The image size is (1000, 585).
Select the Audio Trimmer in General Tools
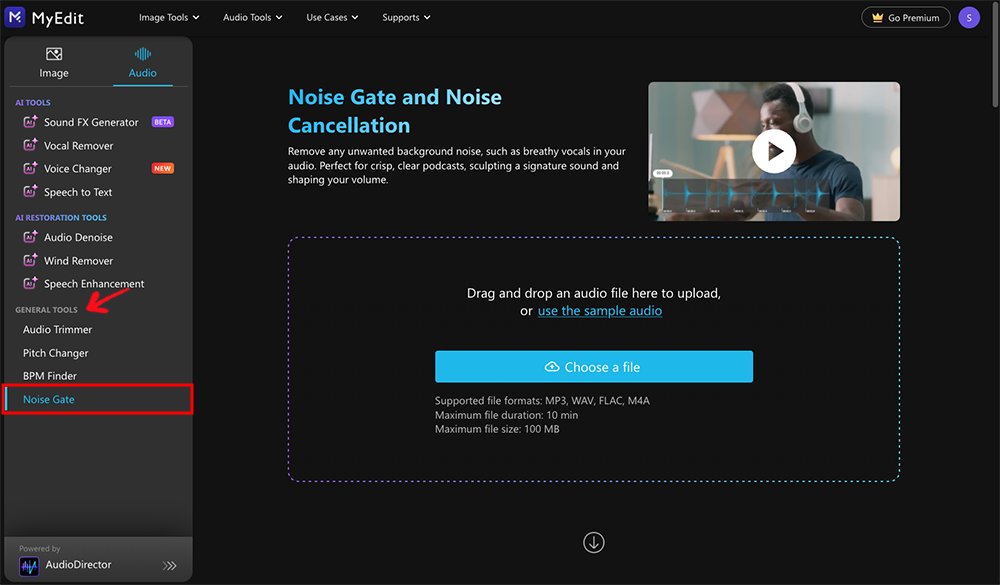tap(59, 329)
